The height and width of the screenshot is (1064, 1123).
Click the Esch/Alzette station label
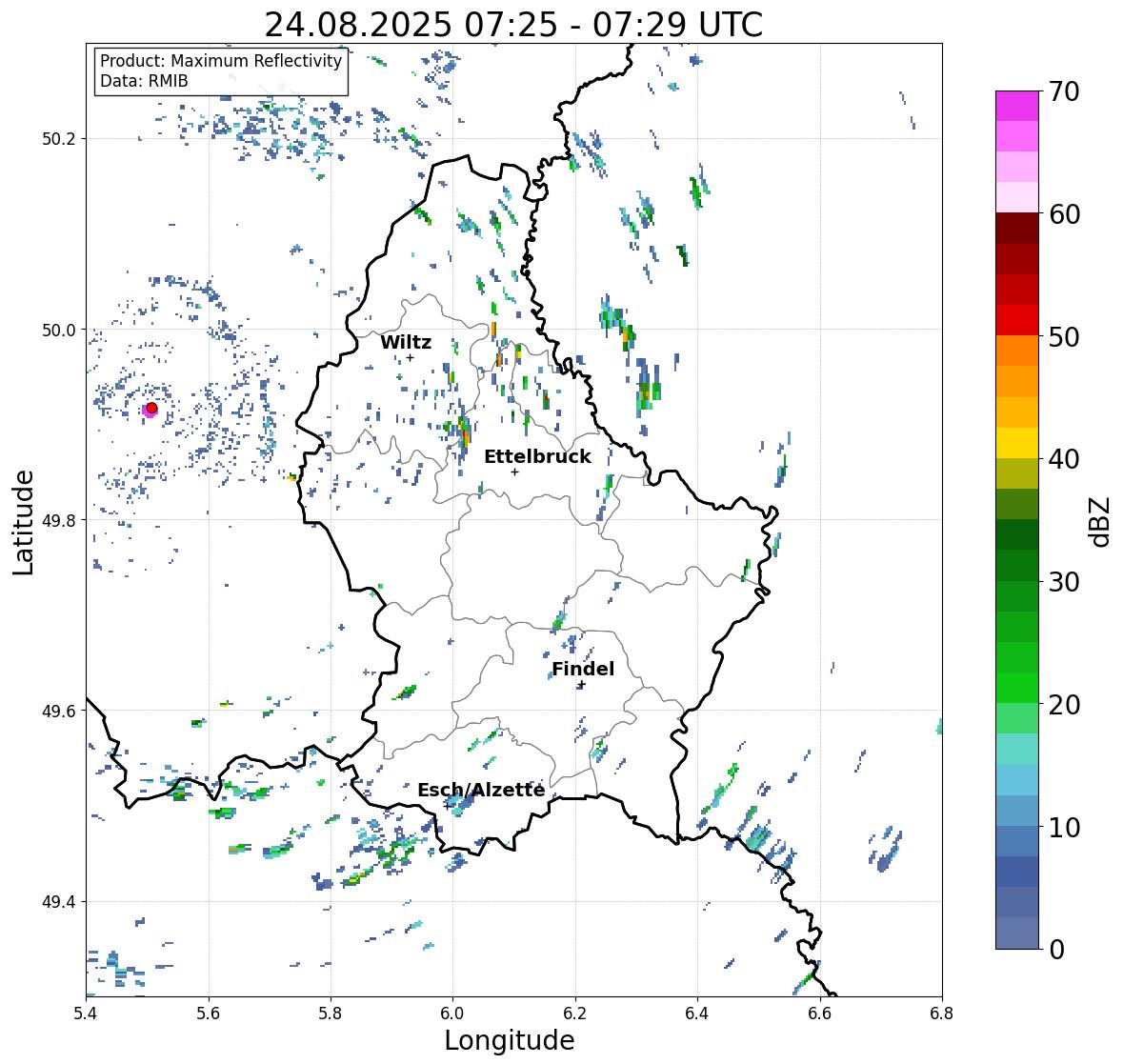[x=481, y=790]
